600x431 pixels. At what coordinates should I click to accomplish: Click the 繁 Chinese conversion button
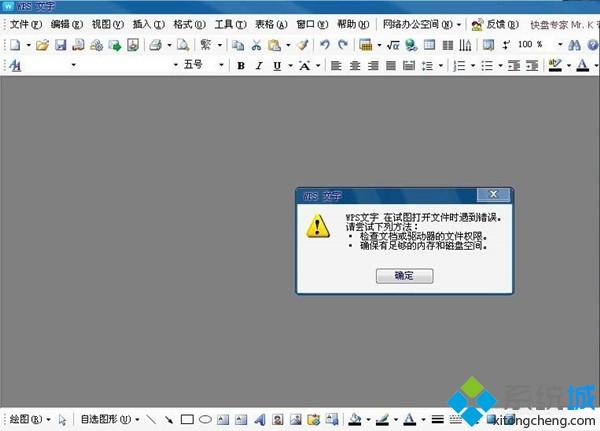coord(205,45)
